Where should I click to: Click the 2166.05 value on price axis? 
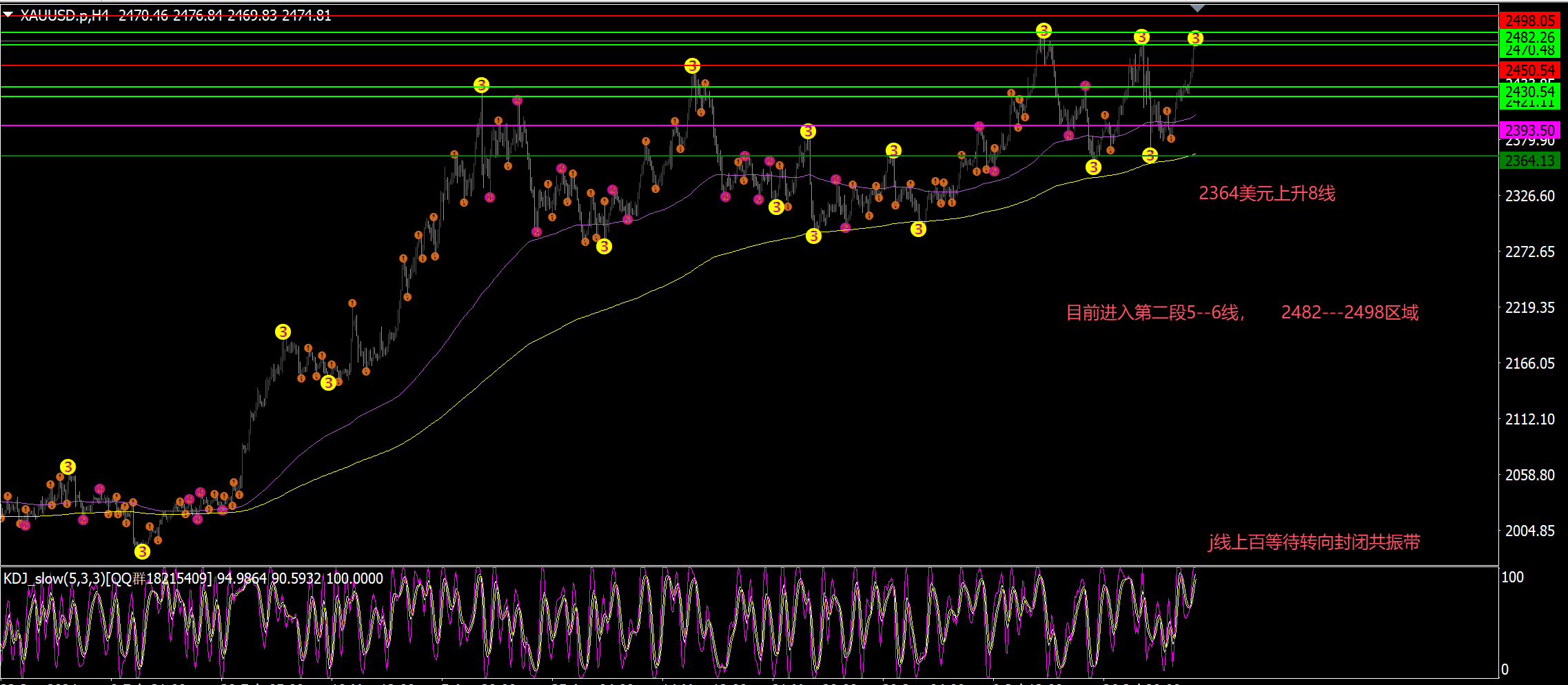[1529, 363]
